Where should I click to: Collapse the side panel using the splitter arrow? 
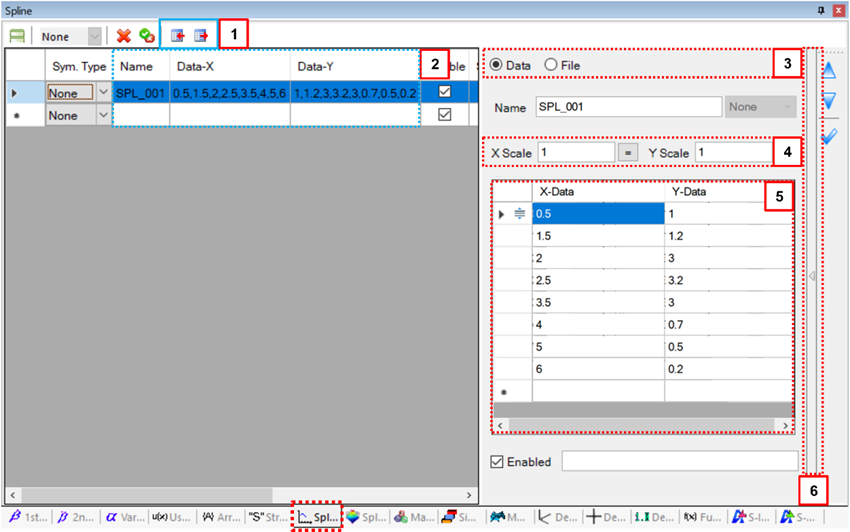click(x=812, y=276)
